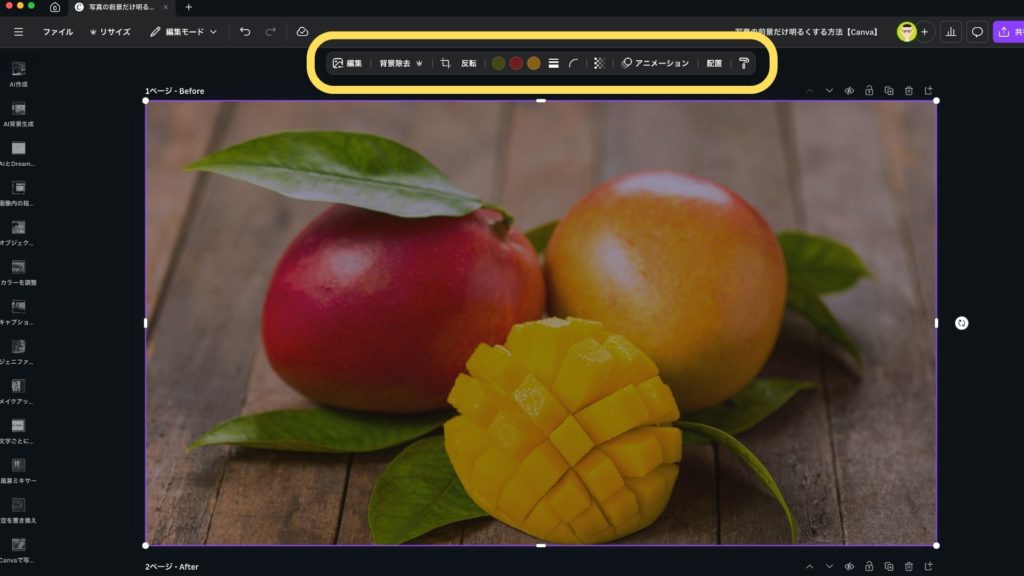Viewport: 1024px width, 576px height.
Task: Select the corner rounding icon
Action: point(574,63)
